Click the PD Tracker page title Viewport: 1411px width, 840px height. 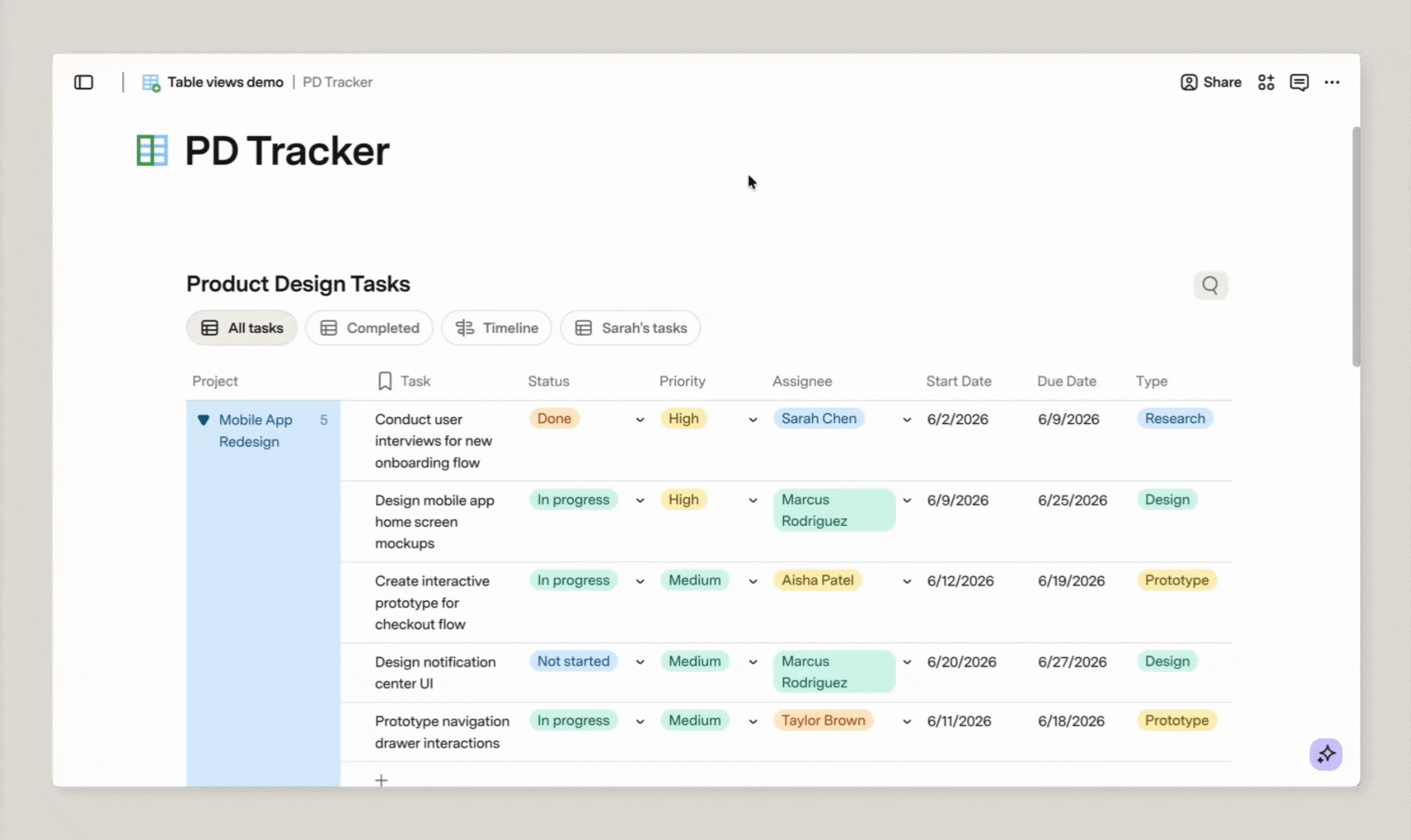click(287, 151)
